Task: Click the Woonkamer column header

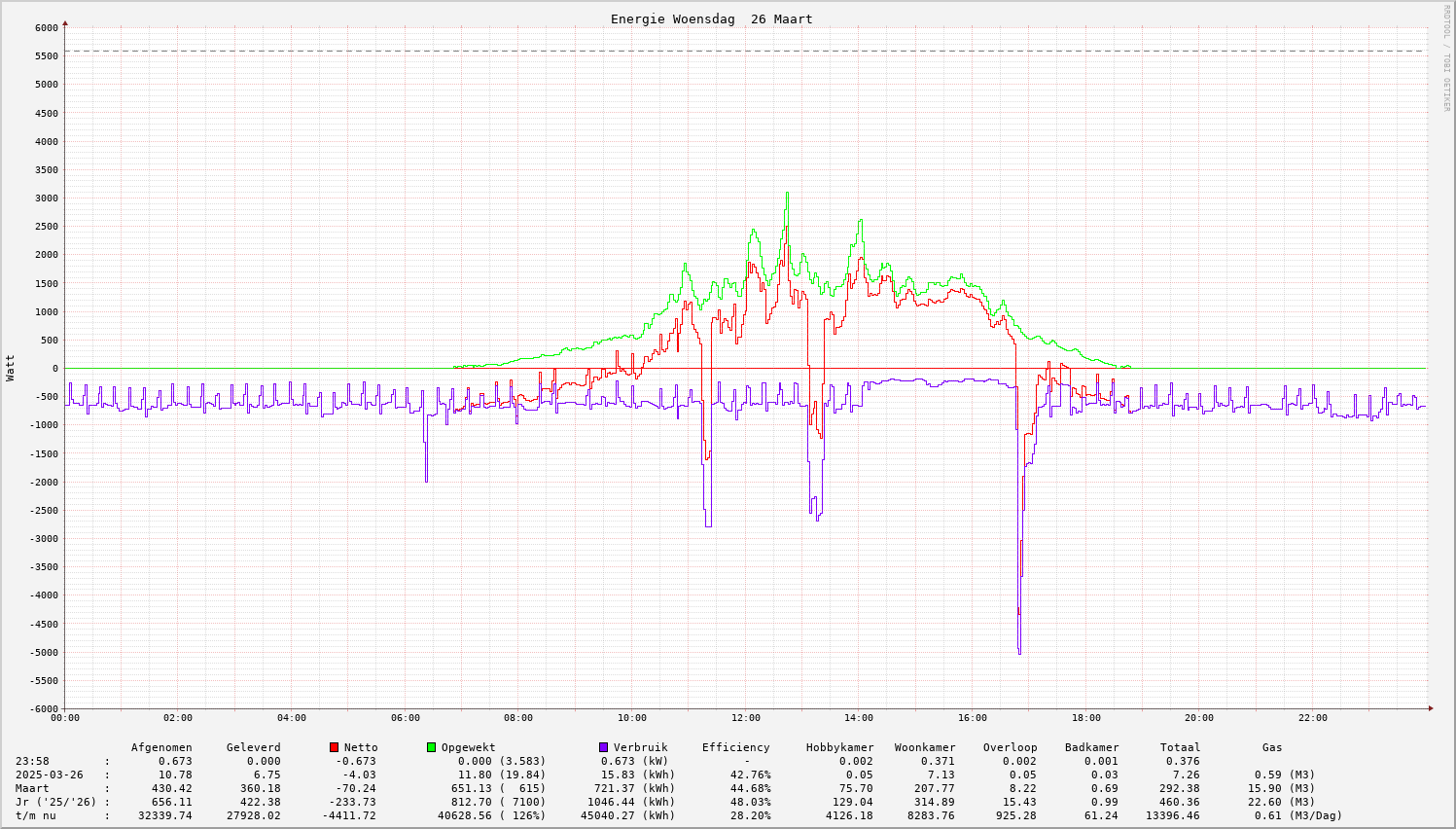Action: click(924, 747)
